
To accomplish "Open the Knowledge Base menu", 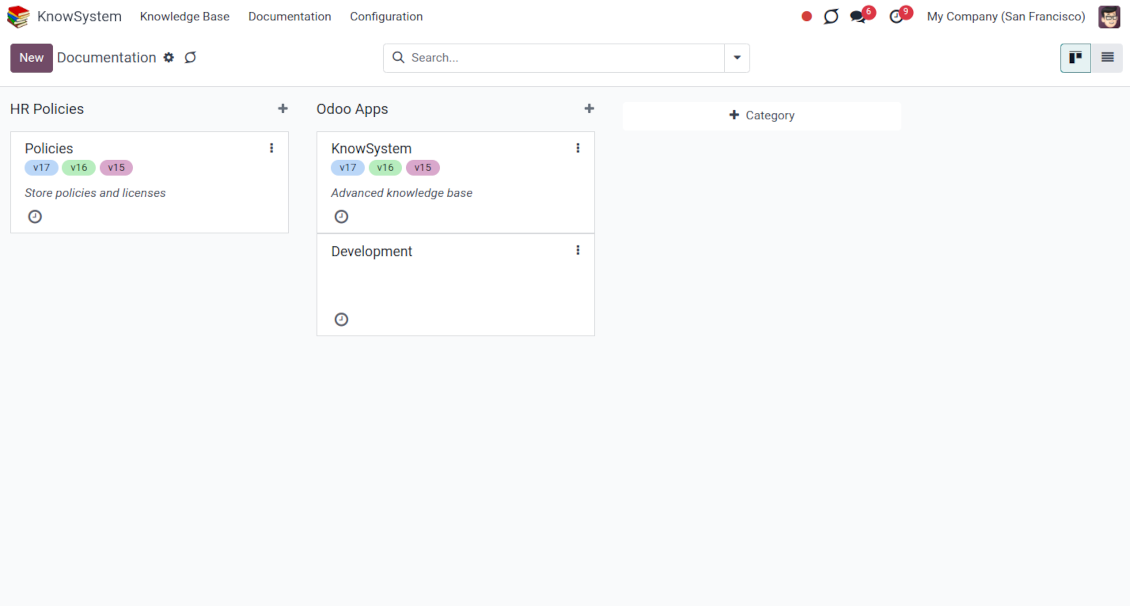I will tap(184, 17).
